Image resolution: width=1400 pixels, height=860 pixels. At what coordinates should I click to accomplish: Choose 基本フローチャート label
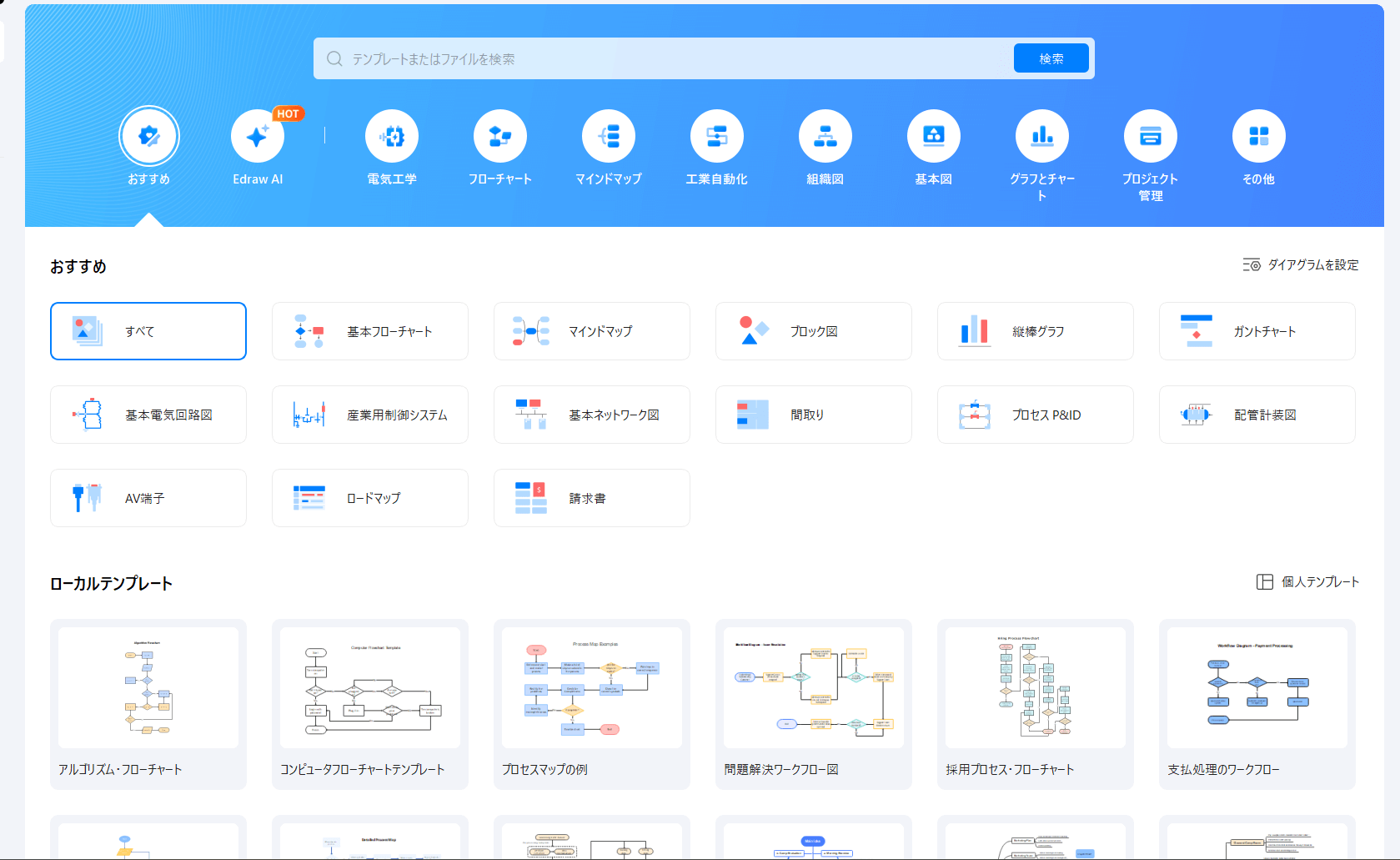point(389,331)
